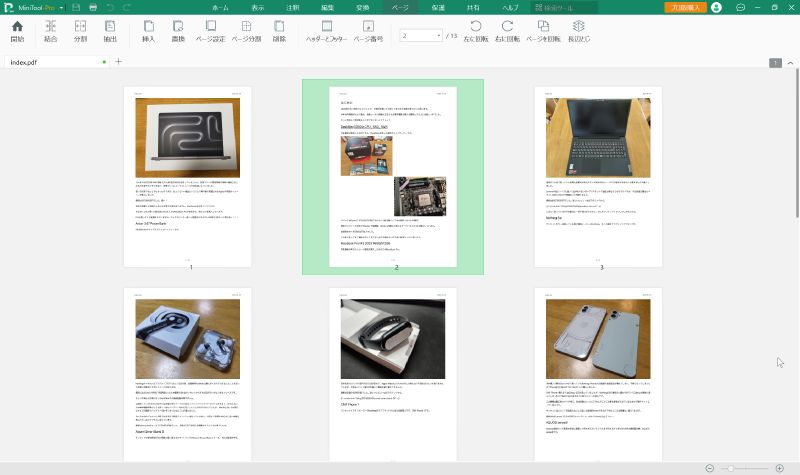
Task: Select page thumbnail with earbuds box
Action: coord(187,374)
